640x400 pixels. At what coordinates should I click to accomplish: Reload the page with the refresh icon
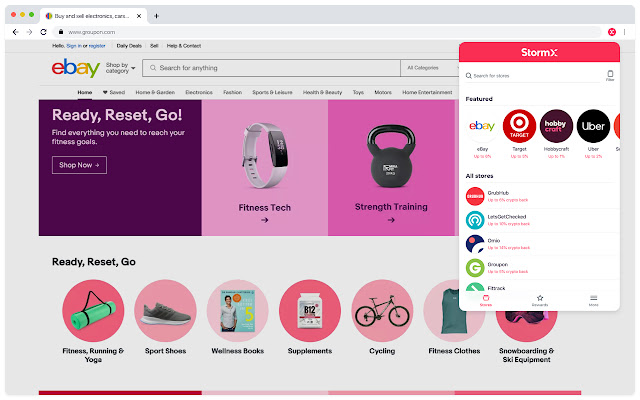pos(43,32)
